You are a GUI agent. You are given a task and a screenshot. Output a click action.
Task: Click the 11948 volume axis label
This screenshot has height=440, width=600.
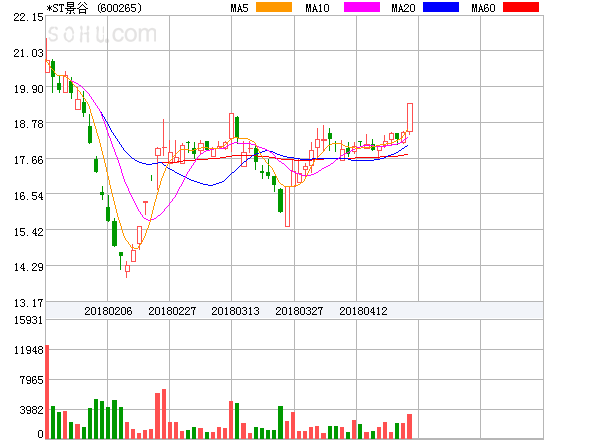(28, 350)
